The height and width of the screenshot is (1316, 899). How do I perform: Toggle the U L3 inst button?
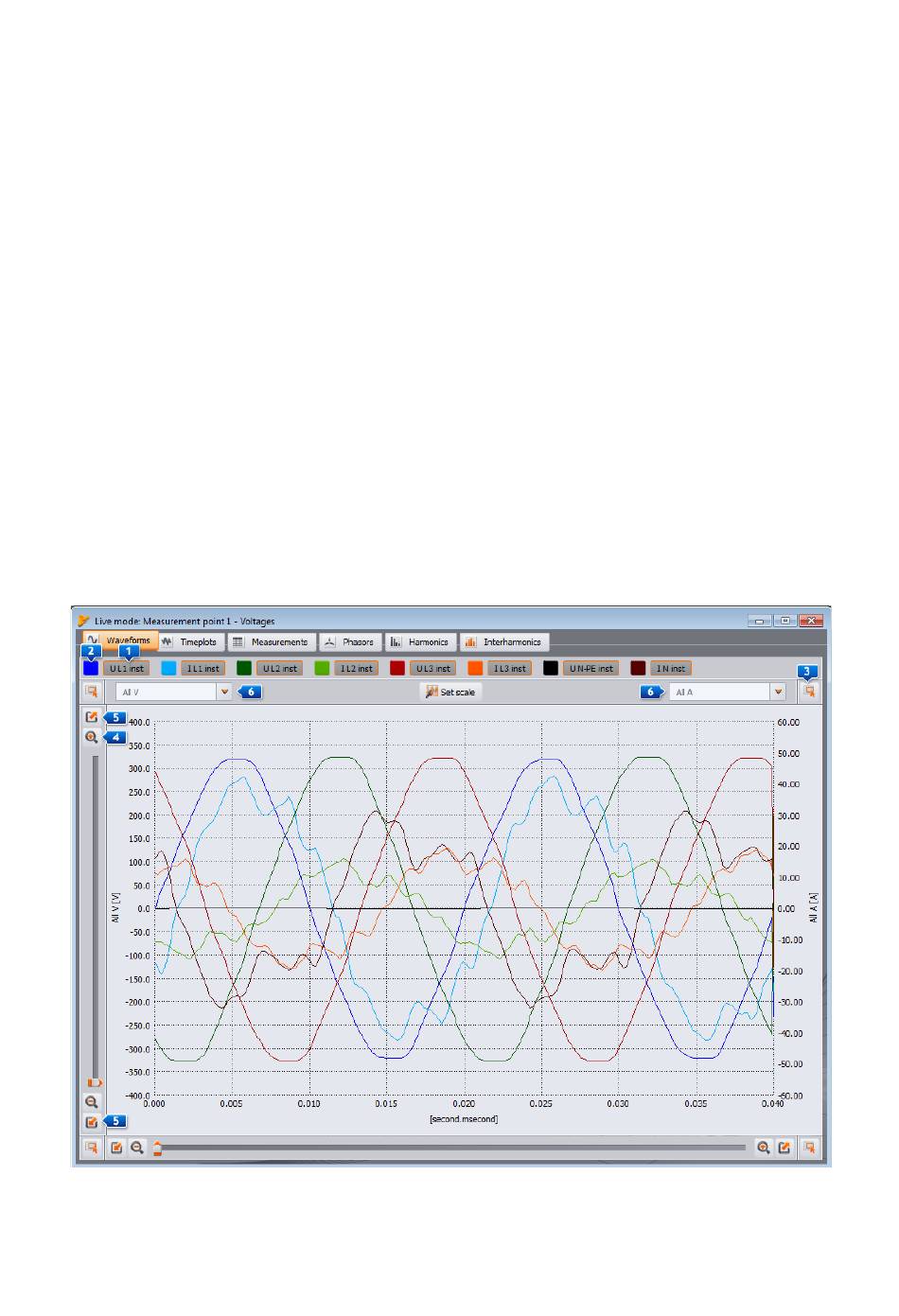pos(435,668)
